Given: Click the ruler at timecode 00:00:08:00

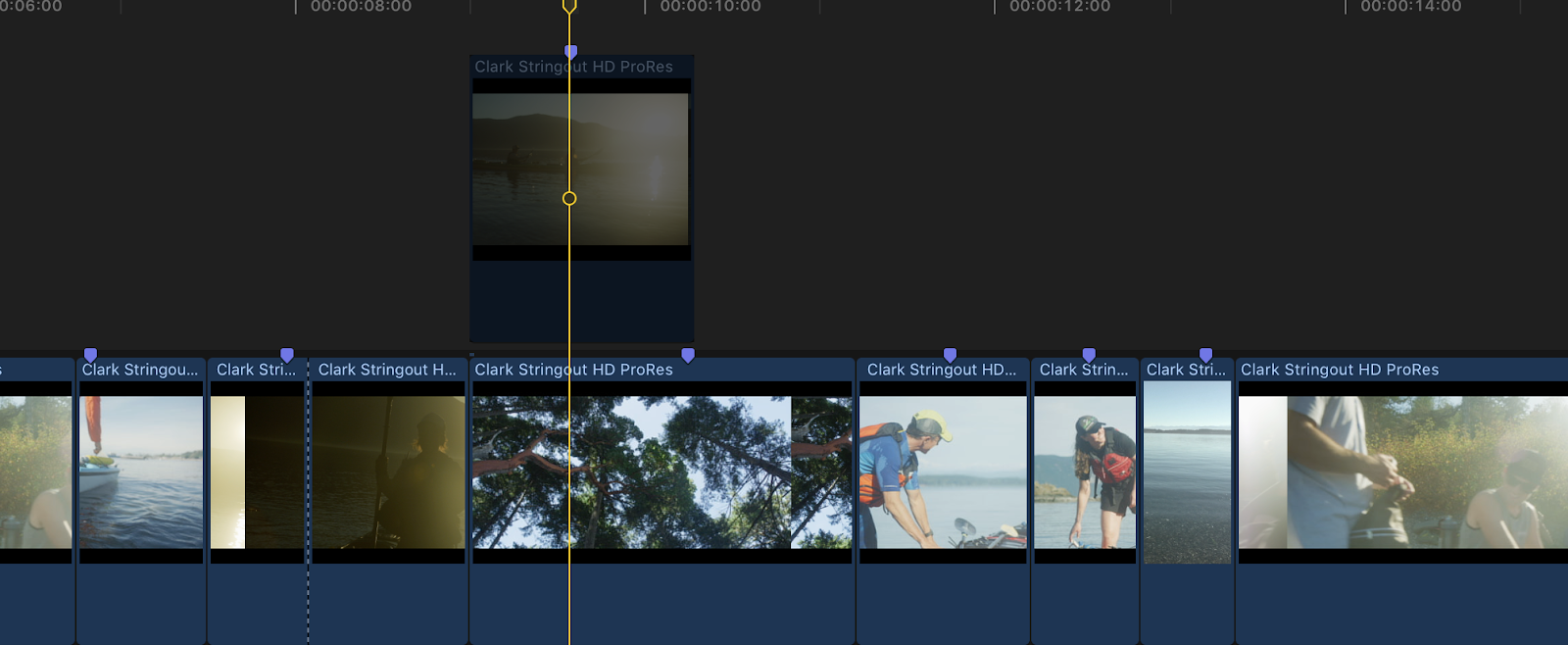Looking at the screenshot, I should pyautogui.click(x=296, y=7).
